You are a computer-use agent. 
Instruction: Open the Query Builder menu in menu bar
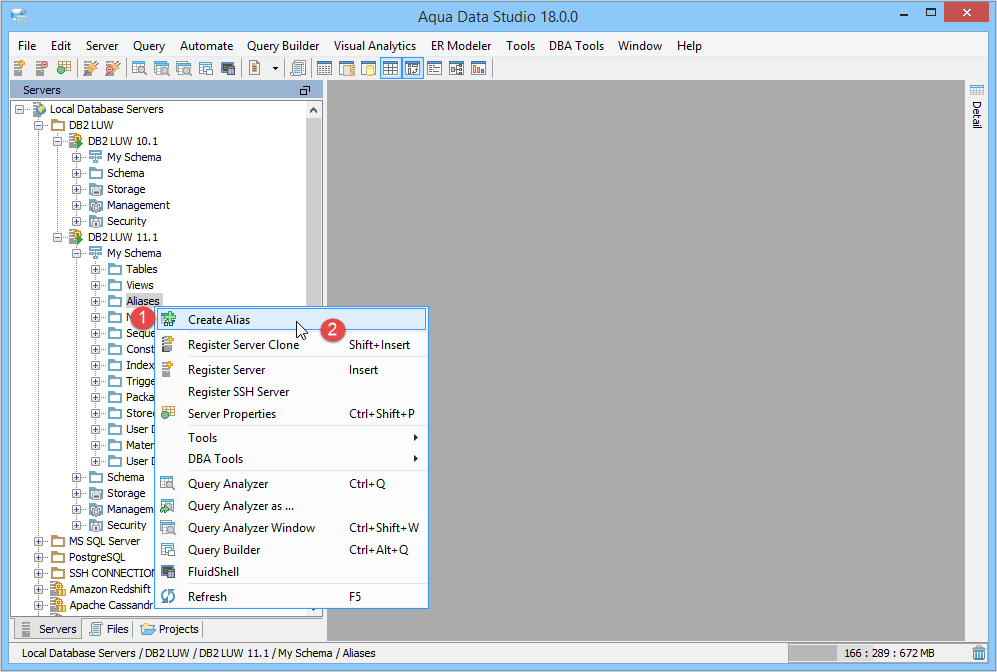tap(283, 46)
